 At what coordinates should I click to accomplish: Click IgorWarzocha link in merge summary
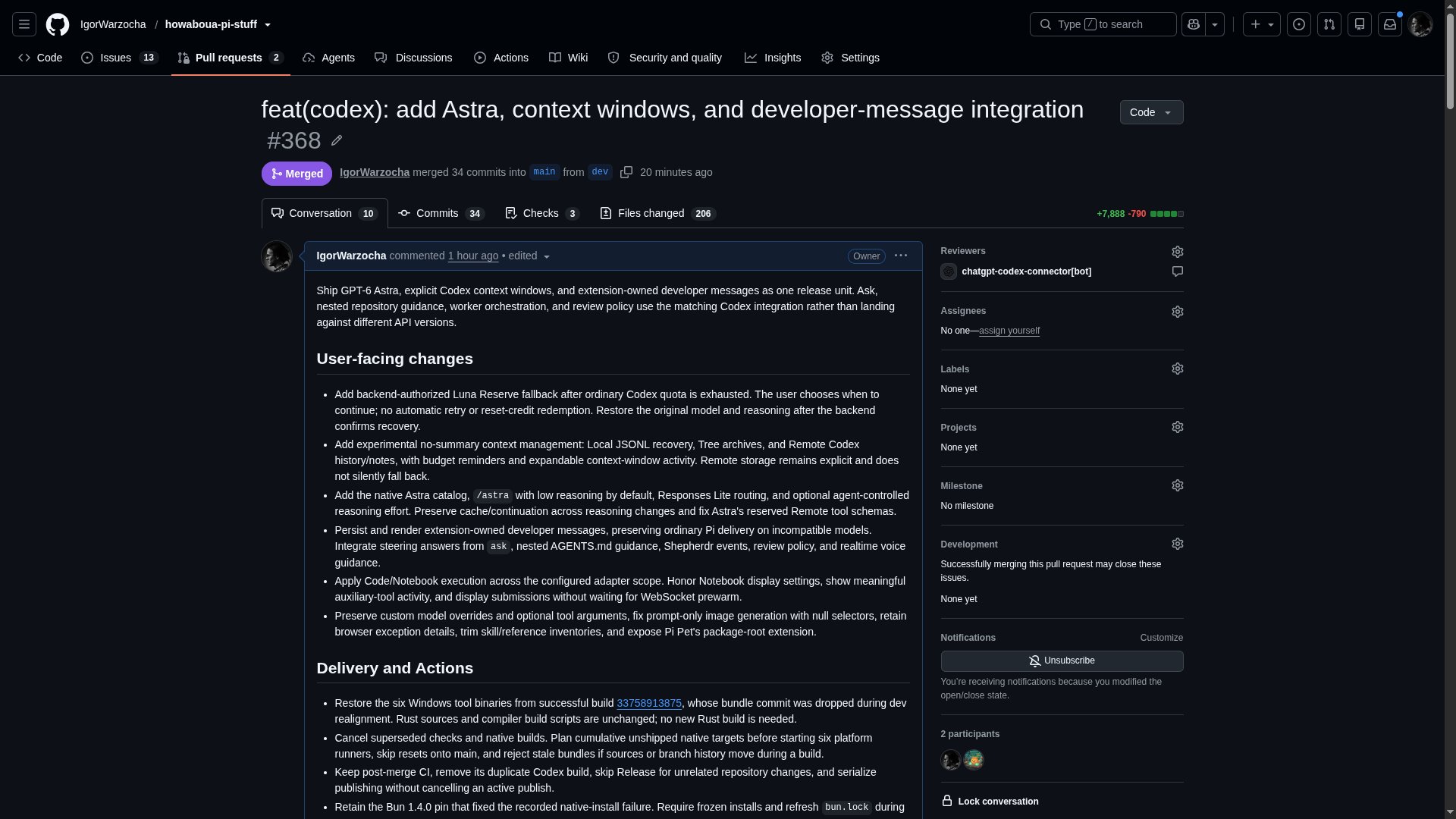[375, 172]
